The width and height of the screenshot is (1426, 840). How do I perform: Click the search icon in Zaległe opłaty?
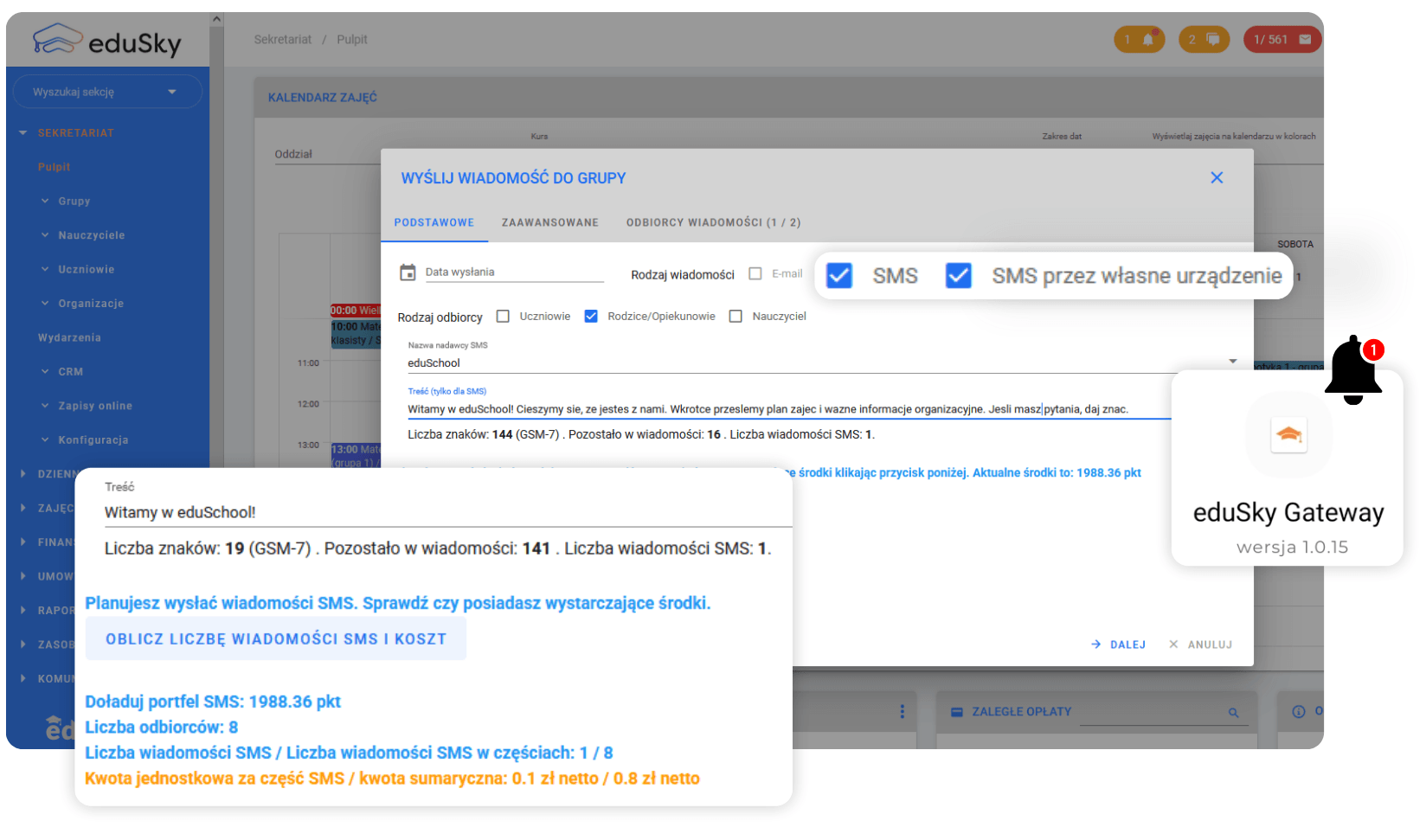click(x=1233, y=713)
